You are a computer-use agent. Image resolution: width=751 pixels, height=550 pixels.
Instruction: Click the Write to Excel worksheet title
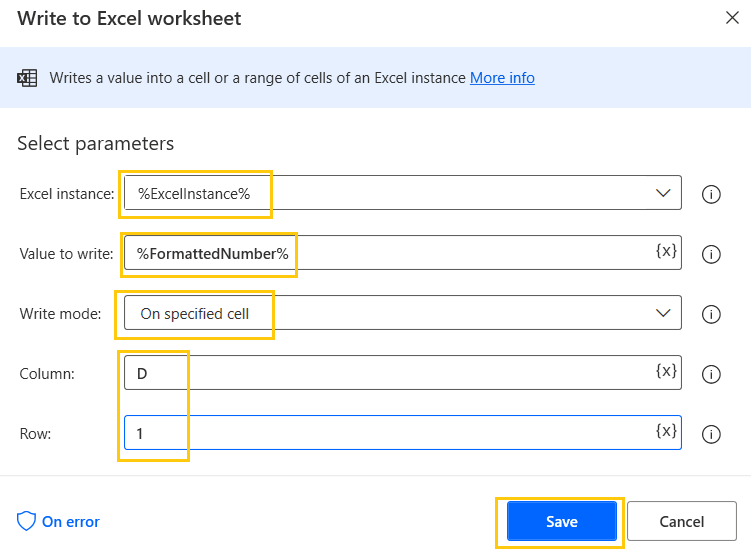click(x=129, y=18)
